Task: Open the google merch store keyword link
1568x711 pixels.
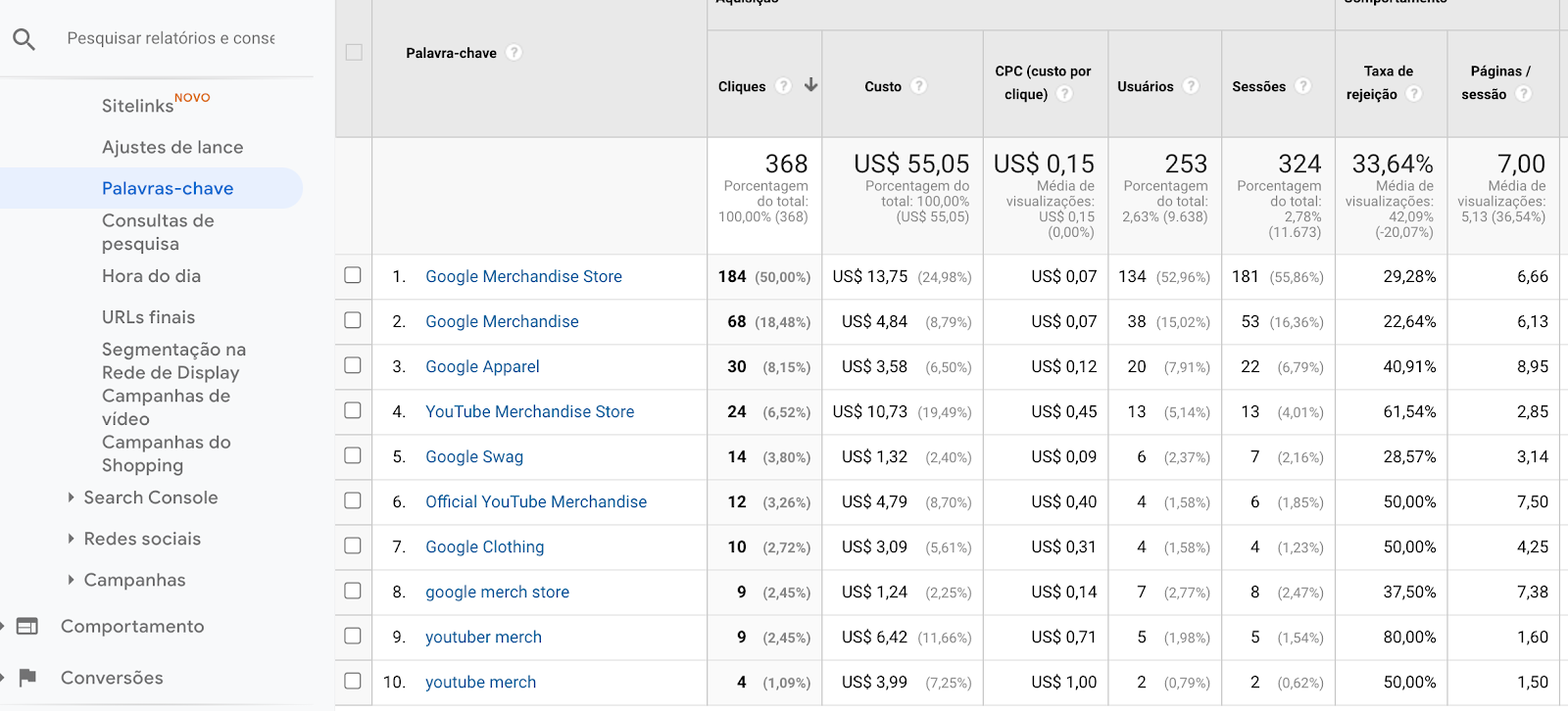Action: (x=497, y=592)
